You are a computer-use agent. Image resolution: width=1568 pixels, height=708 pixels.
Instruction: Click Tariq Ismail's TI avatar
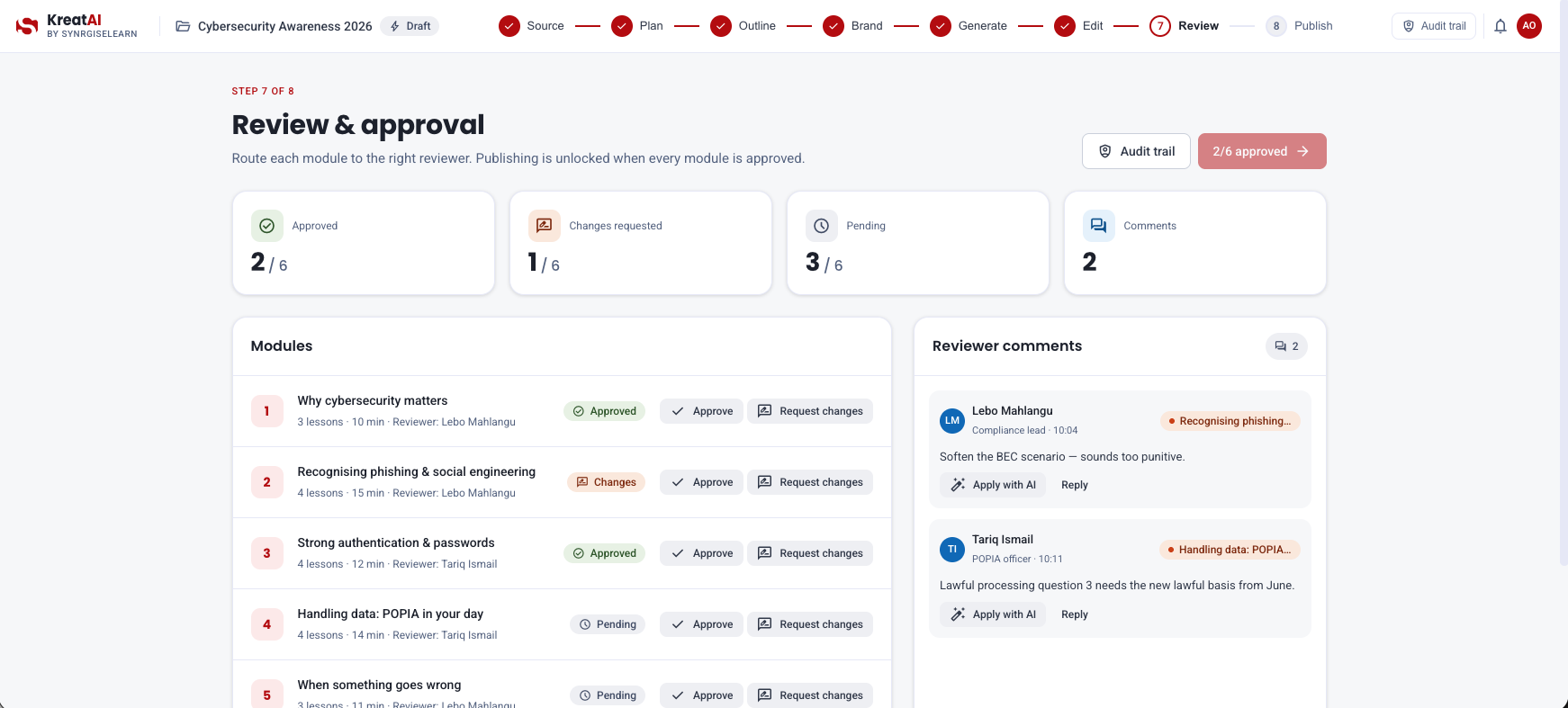[952, 549]
